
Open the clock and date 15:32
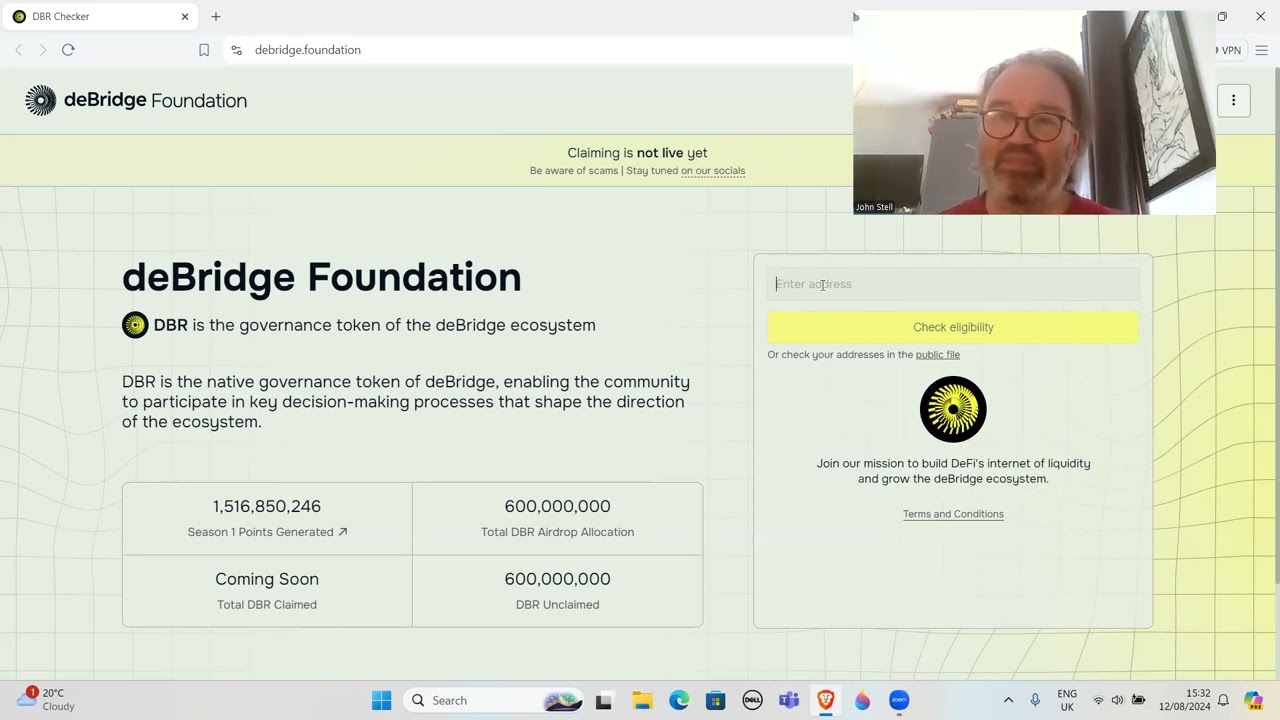coord(1185,701)
